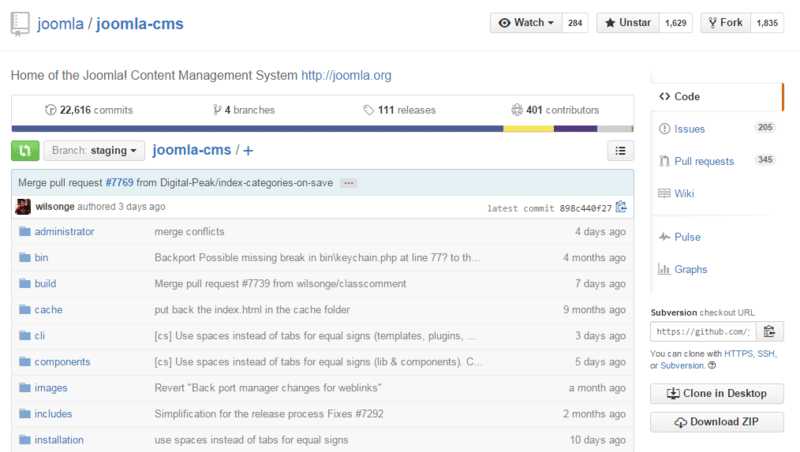The width and height of the screenshot is (800, 452).
Task: Click the commits history clock icon
Action: click(50, 110)
